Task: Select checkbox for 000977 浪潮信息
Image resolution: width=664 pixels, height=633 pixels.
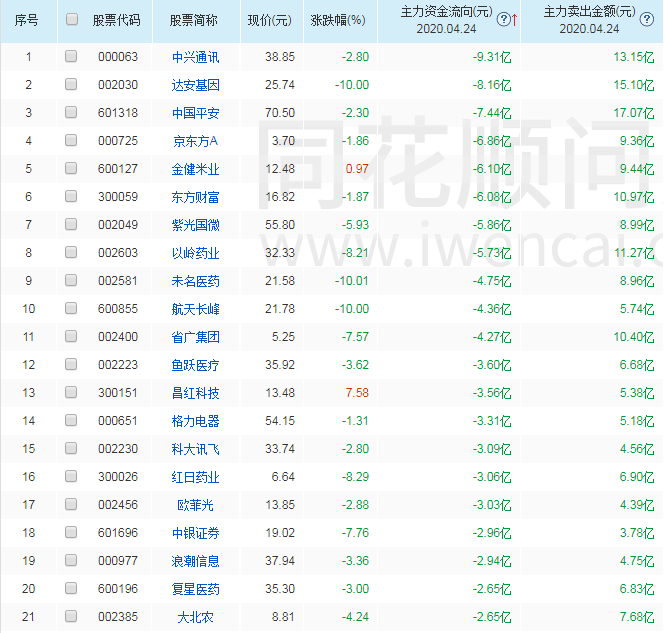Action: point(71,560)
